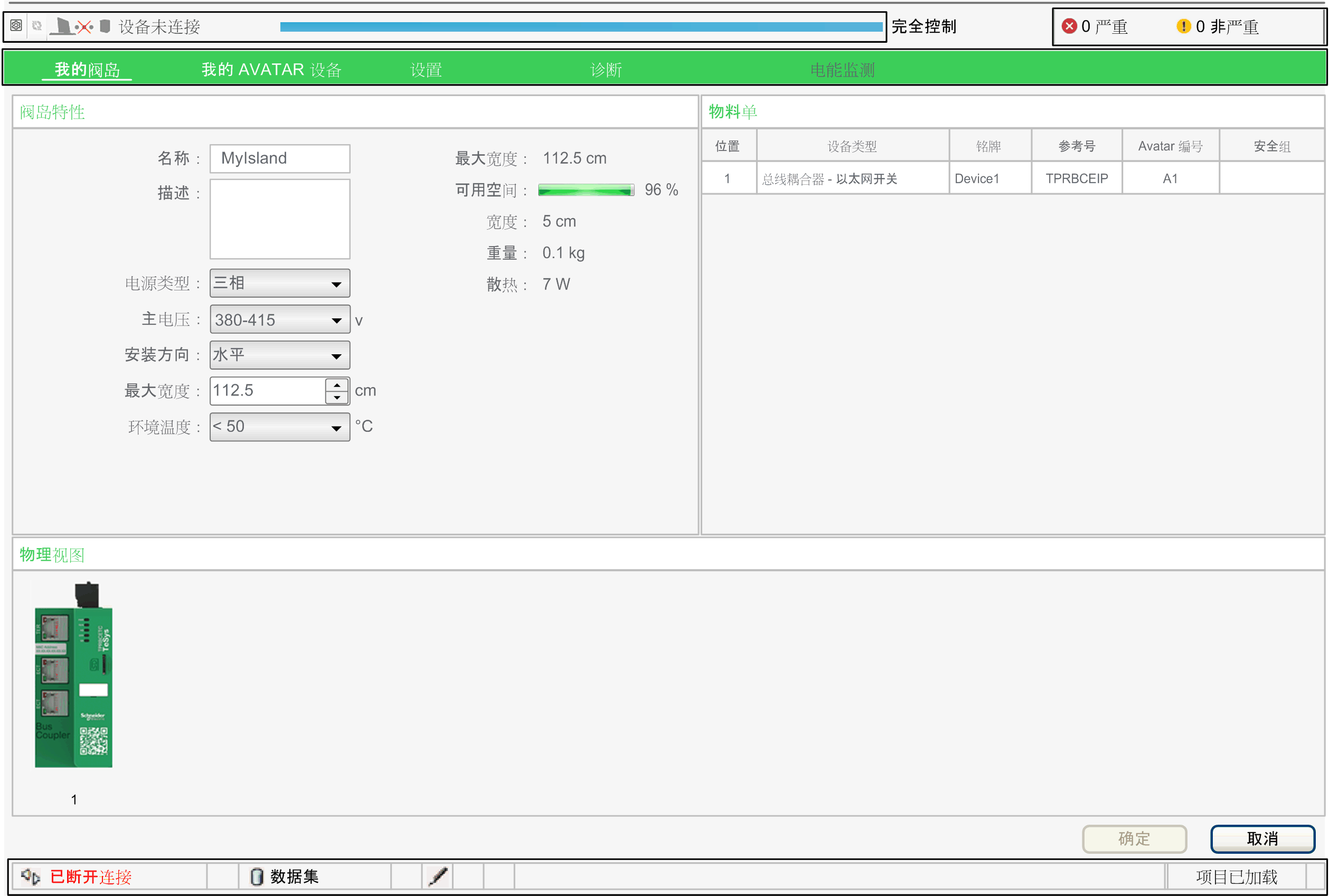The width and height of the screenshot is (1329, 896).
Task: Open the 安装方向 dropdown showing 水平
Action: pos(279,355)
